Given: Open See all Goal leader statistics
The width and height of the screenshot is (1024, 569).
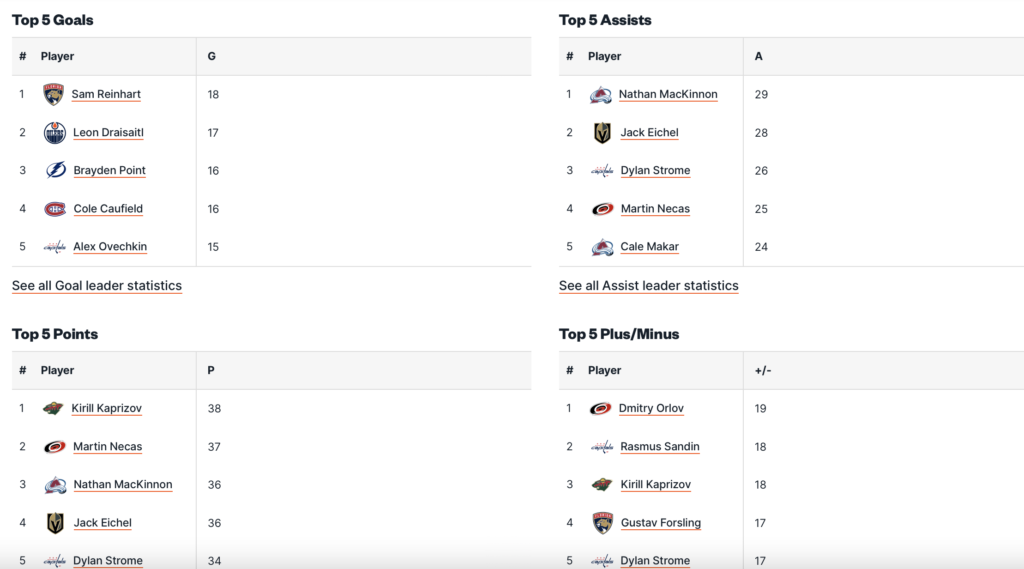Looking at the screenshot, I should tap(97, 286).
